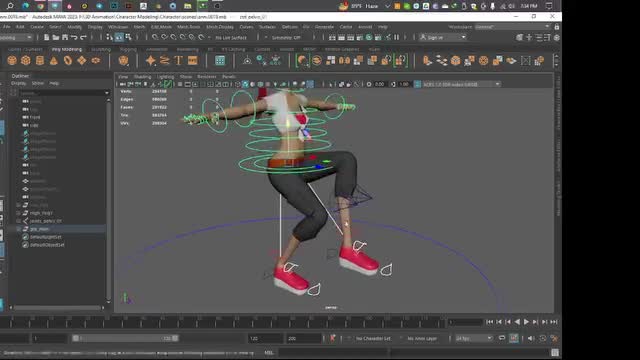
Task: Create a polygon disc from the shelf
Action: pos(96,61)
